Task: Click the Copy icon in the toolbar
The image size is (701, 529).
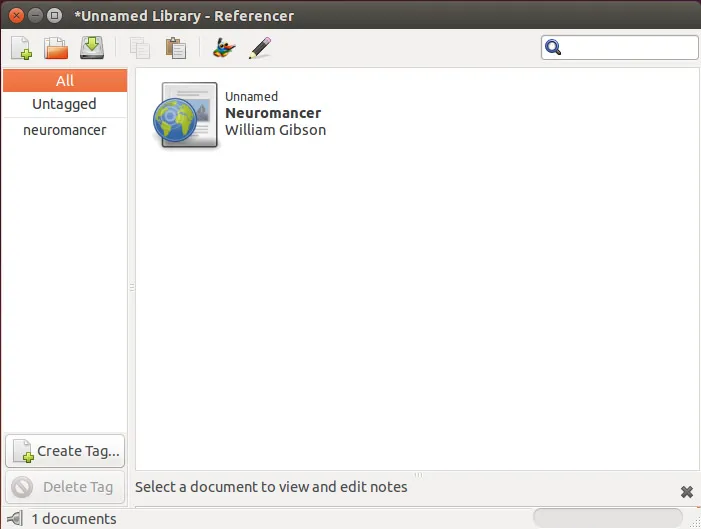Action: pyautogui.click(x=140, y=47)
